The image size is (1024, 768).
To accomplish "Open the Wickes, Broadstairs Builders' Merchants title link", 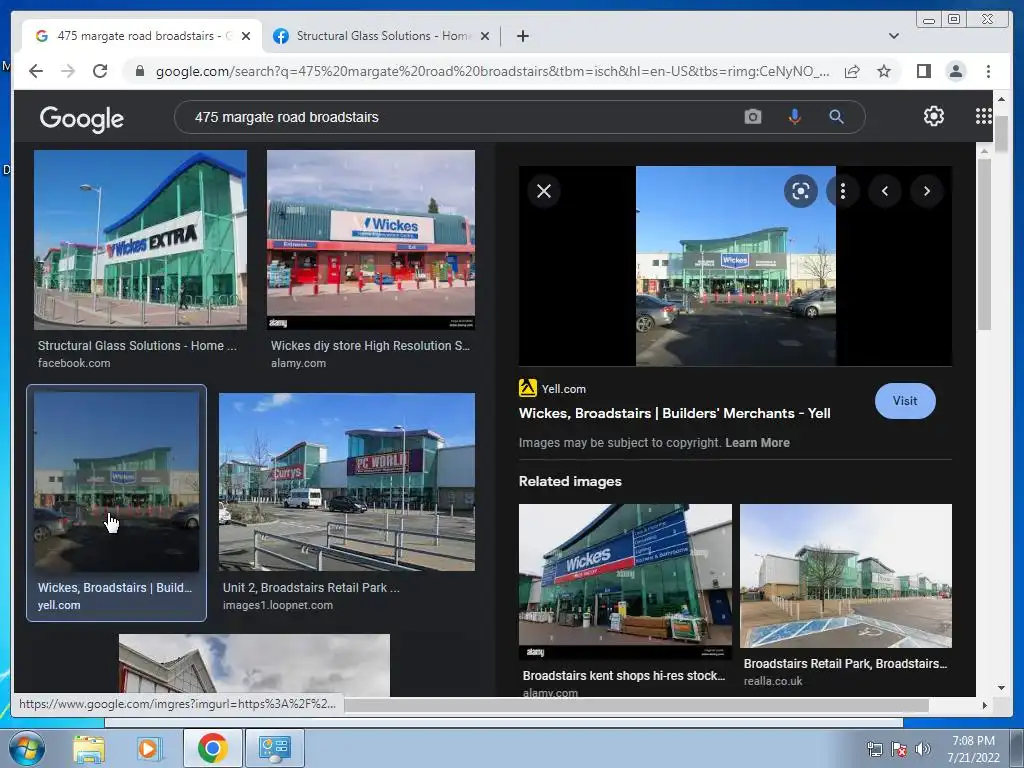I will (x=674, y=413).
